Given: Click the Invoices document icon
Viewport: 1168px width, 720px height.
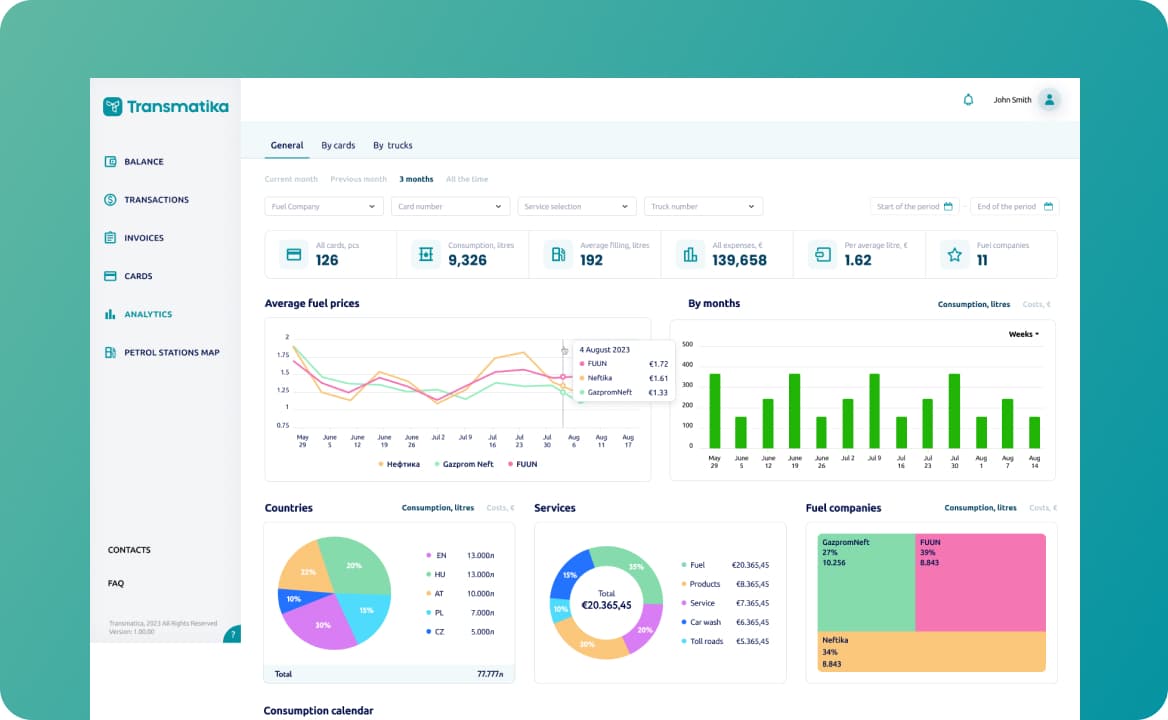Looking at the screenshot, I should [x=110, y=238].
